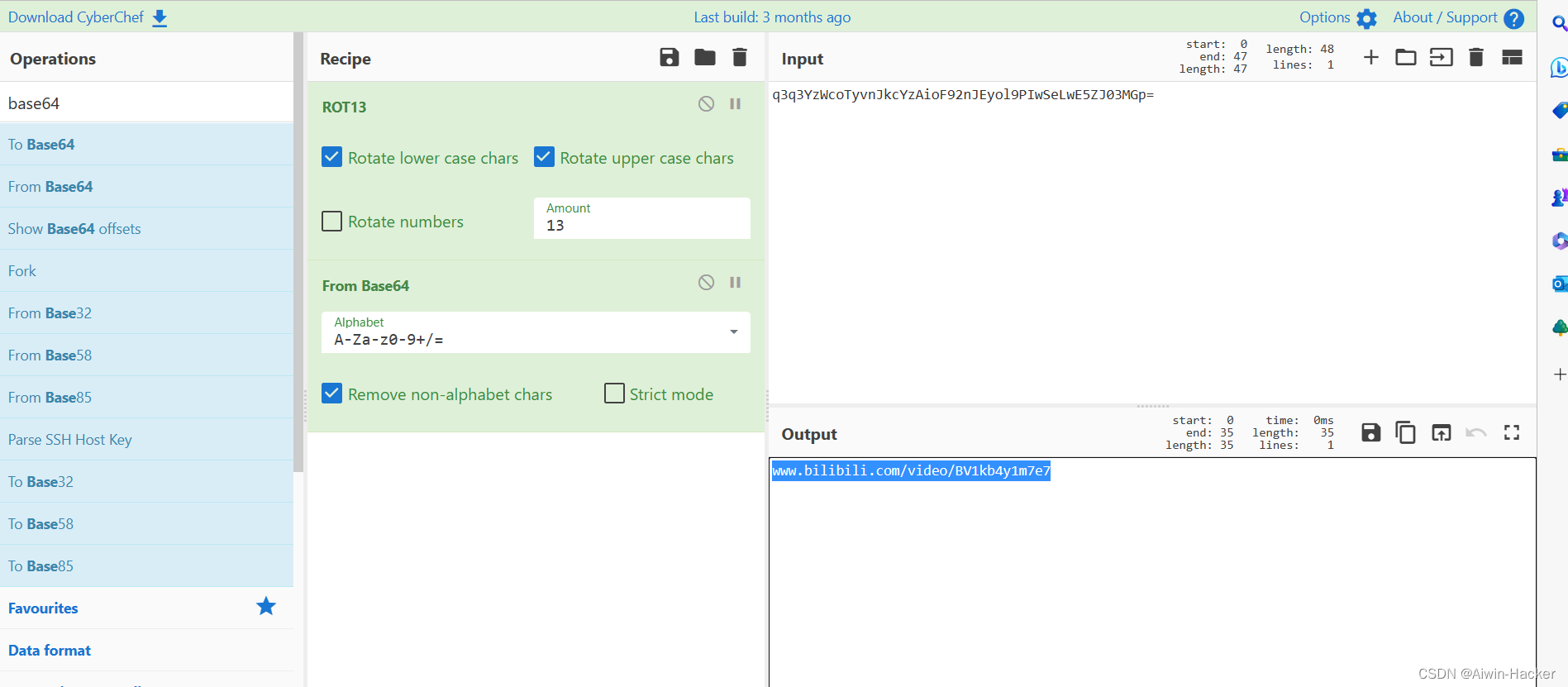Reset pane layout icon
The width and height of the screenshot is (1568, 687).
click(1512, 57)
